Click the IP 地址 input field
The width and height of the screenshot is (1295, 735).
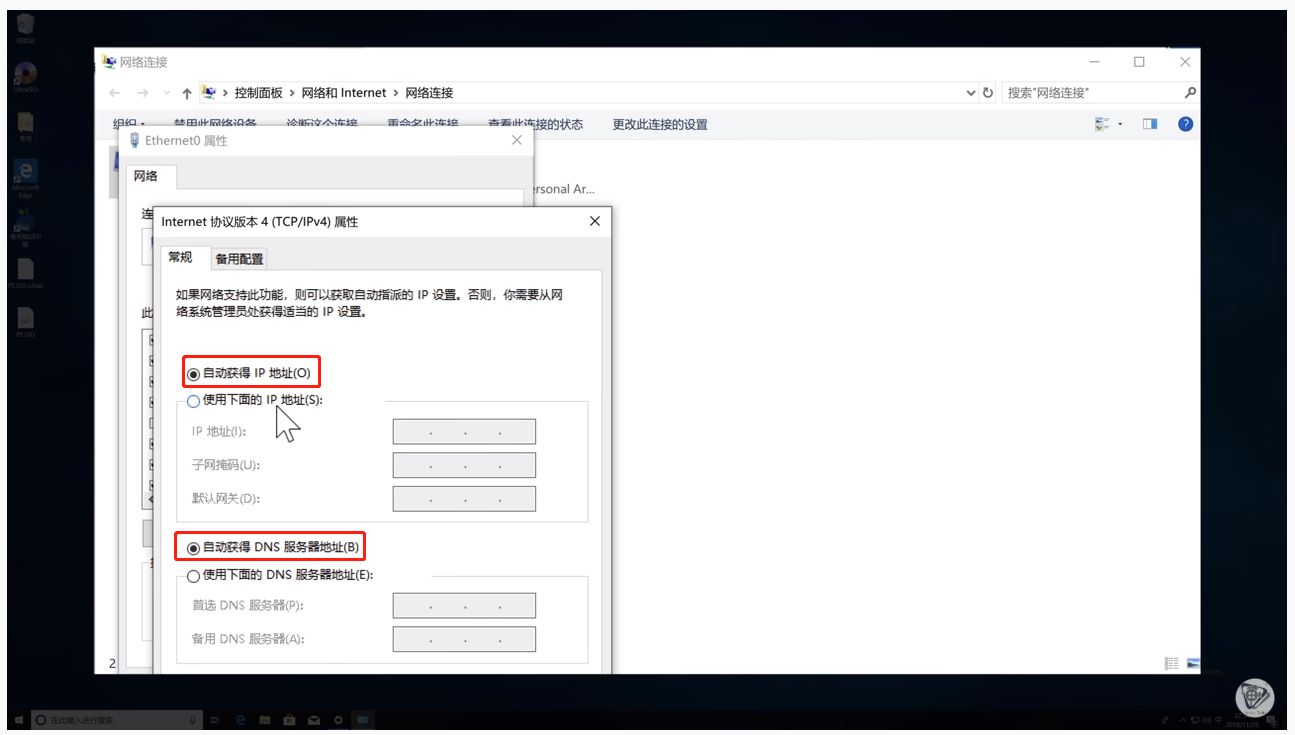[464, 432]
